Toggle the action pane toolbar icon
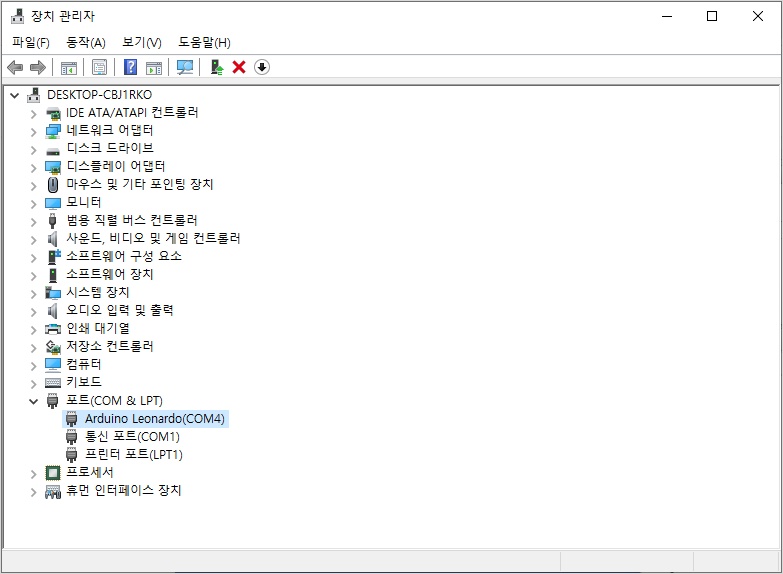Viewport: 783px width, 574px height. (x=154, y=67)
